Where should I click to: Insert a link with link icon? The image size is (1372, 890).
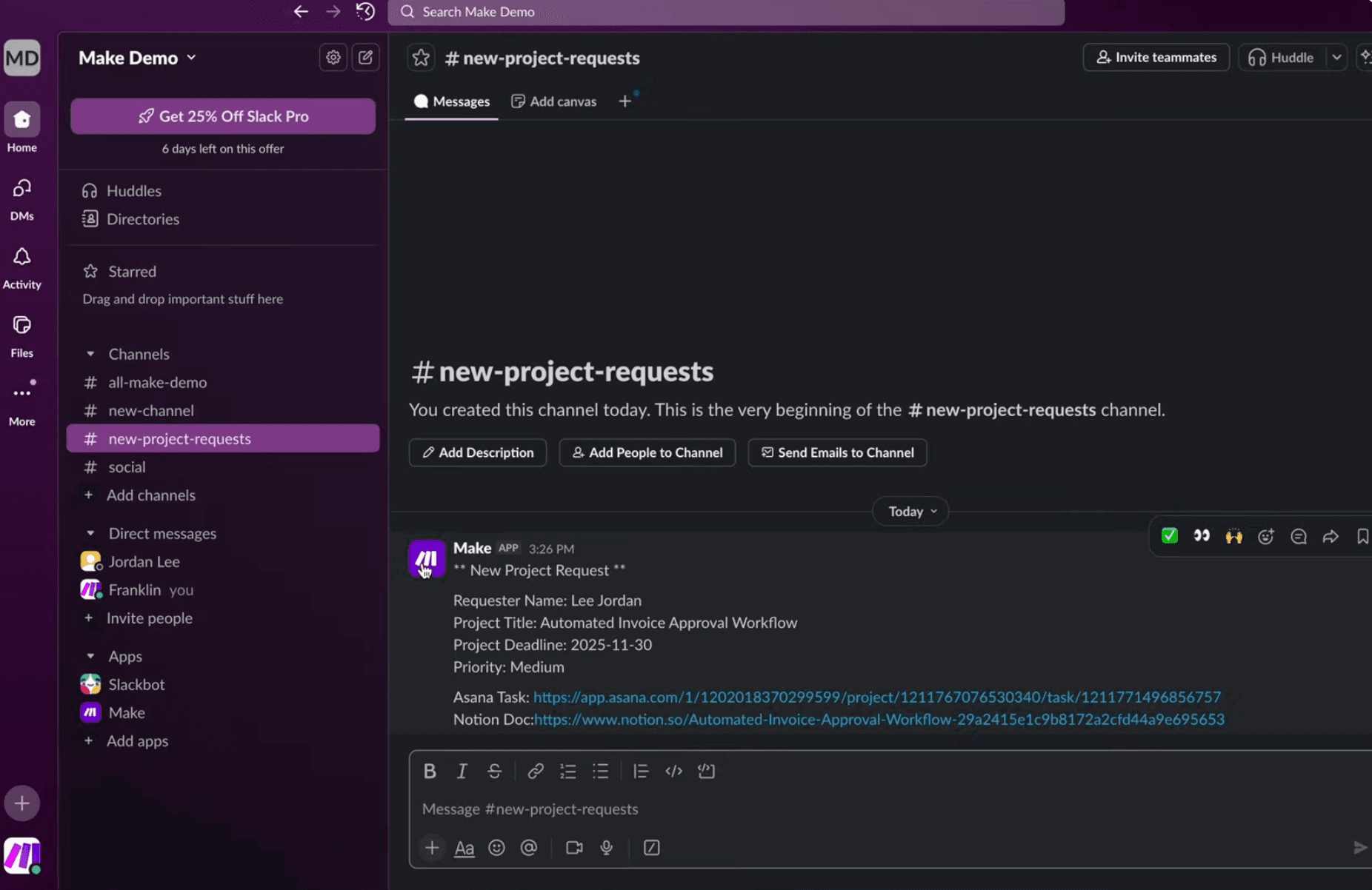coord(535,771)
